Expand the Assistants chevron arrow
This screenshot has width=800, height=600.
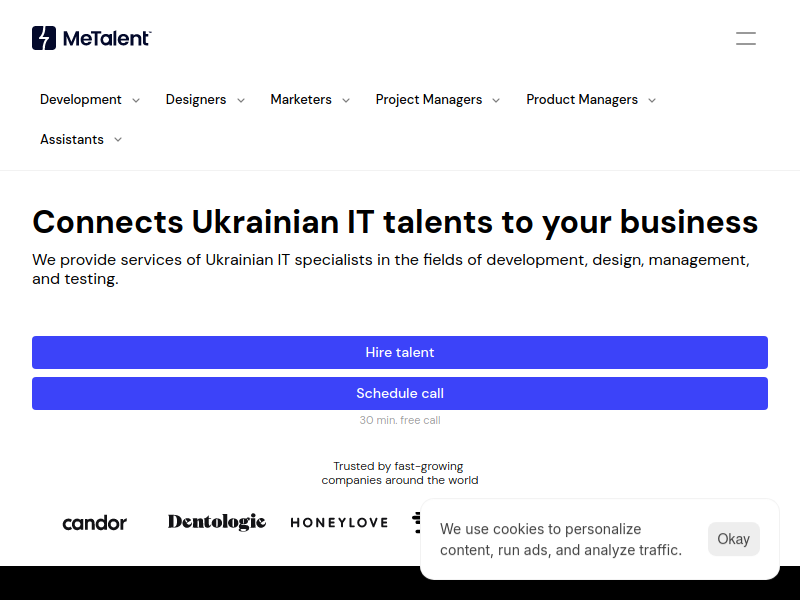(x=118, y=140)
